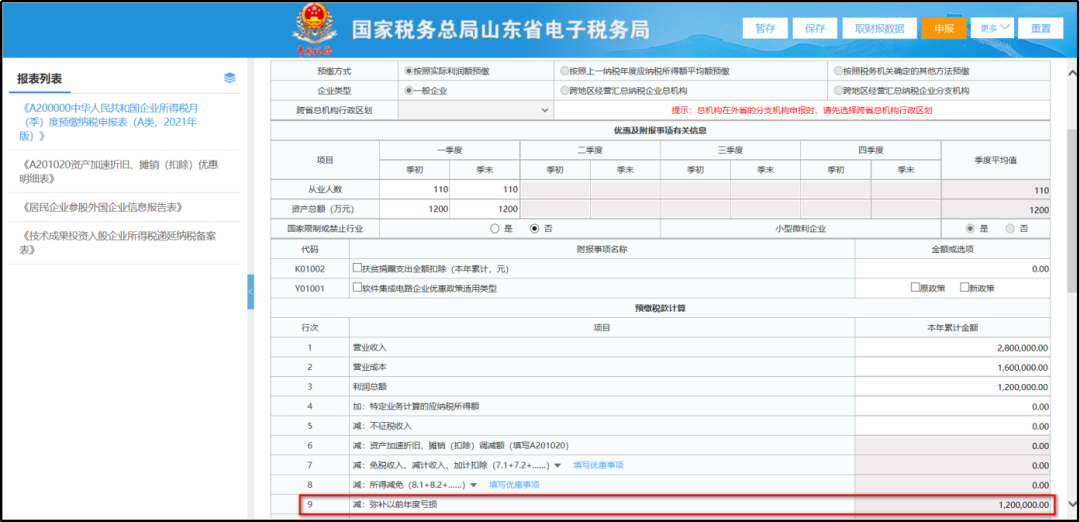Click the 取财报数据 button
This screenshot has height=522, width=1080.
coord(880,28)
